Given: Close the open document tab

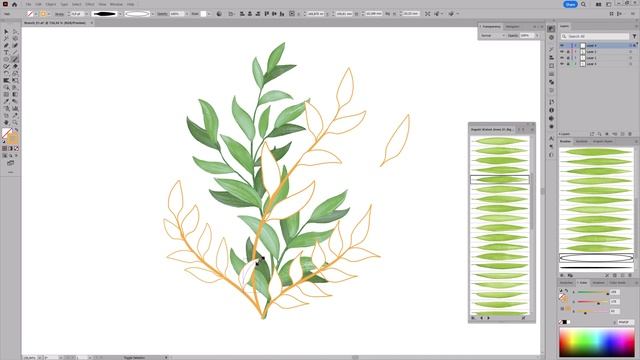Looking at the screenshot, I should [x=91, y=23].
